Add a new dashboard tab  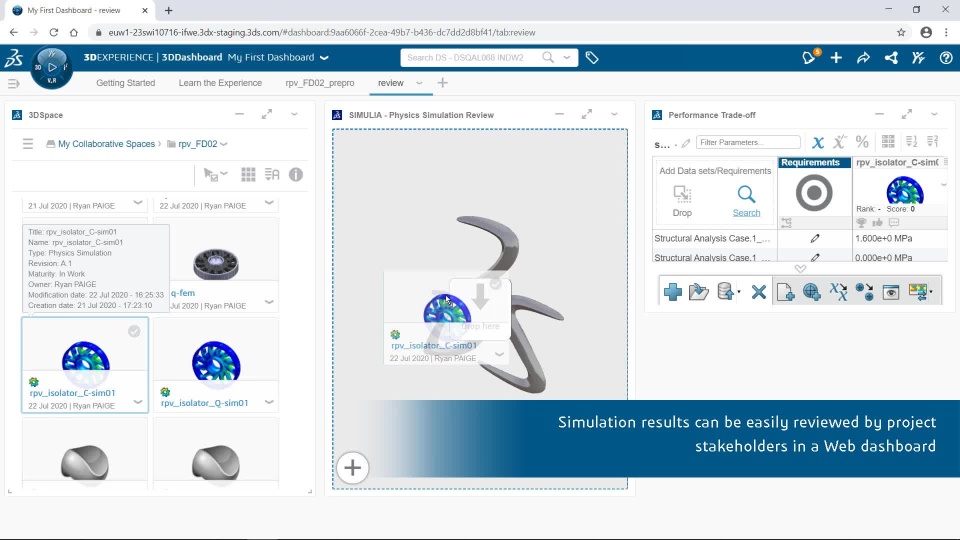point(443,83)
